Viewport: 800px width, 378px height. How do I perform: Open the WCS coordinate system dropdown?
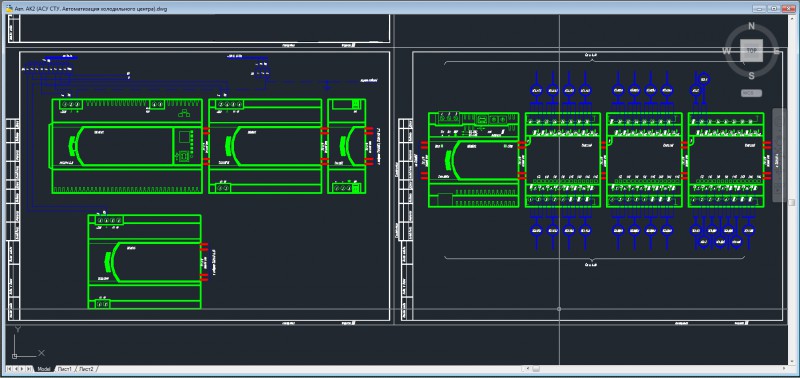click(752, 93)
